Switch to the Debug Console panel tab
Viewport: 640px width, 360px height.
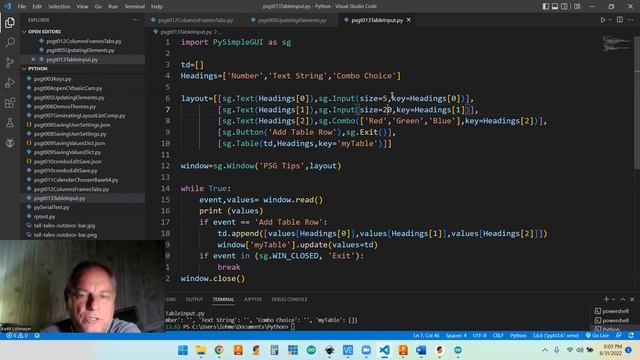289,299
